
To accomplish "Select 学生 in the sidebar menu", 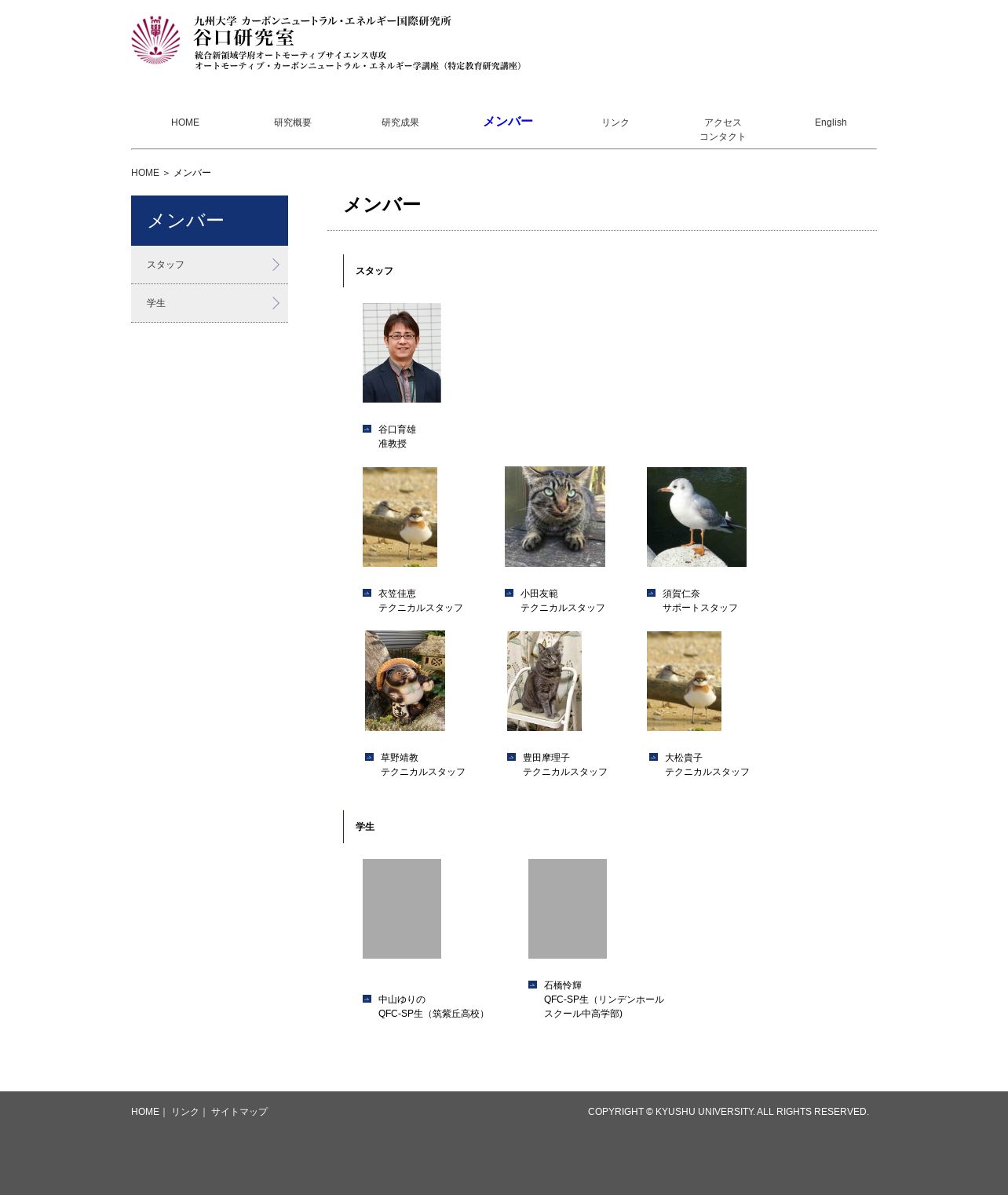I will tap(210, 303).
